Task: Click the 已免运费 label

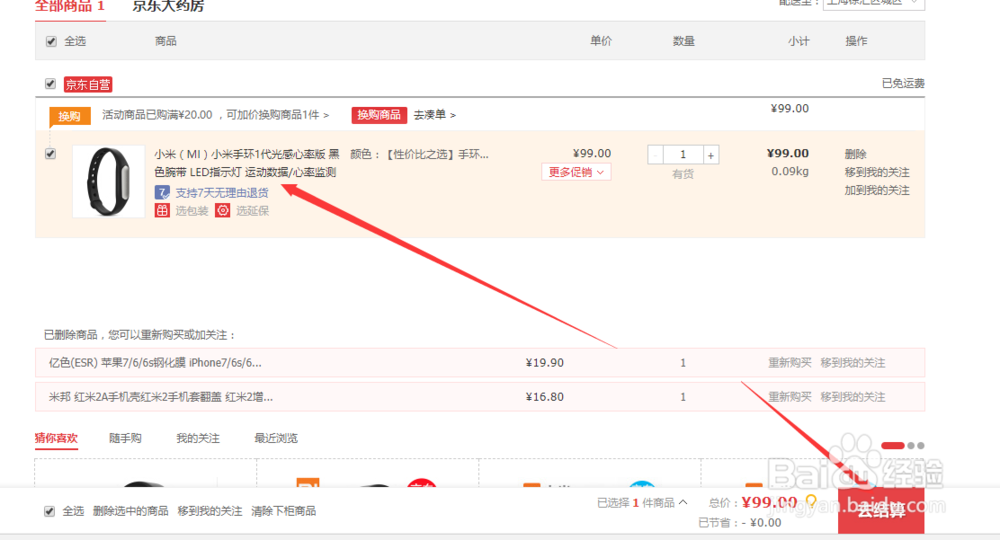Action: 903,83
